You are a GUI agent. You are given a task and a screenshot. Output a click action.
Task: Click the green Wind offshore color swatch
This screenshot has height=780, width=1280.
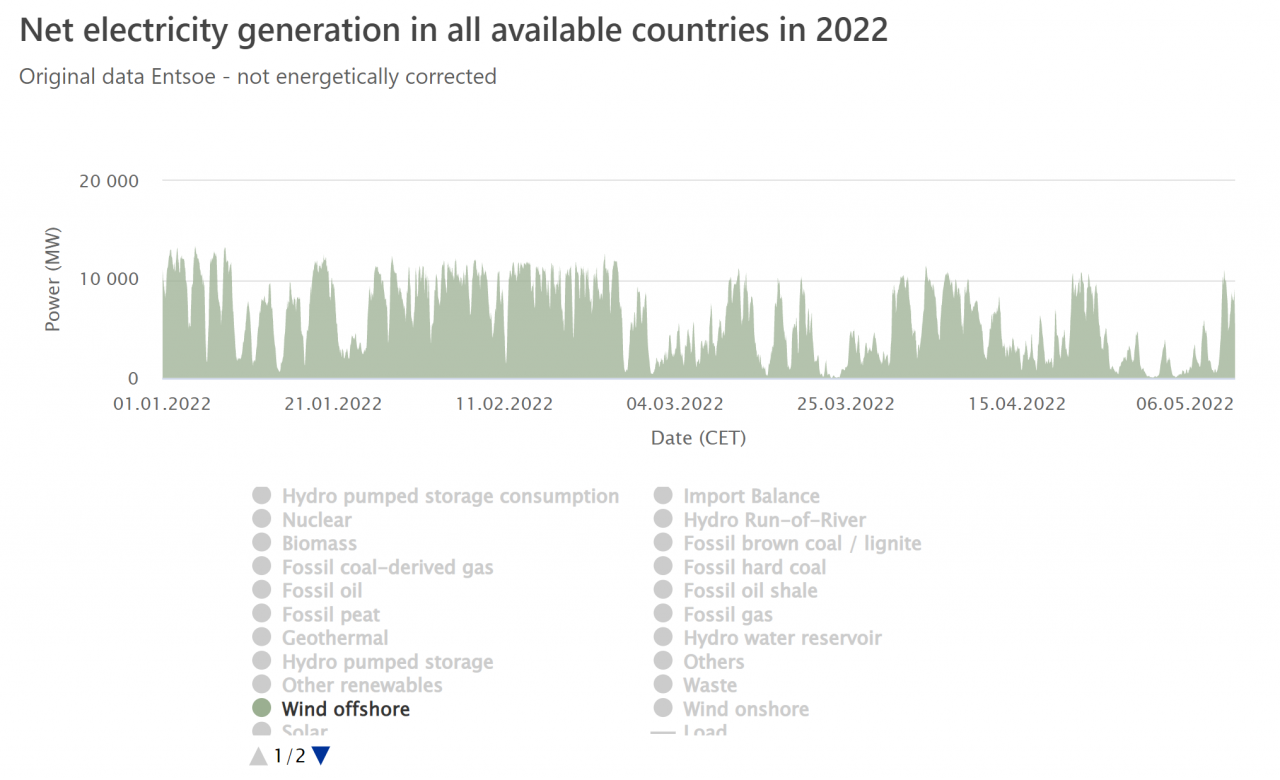(262, 708)
